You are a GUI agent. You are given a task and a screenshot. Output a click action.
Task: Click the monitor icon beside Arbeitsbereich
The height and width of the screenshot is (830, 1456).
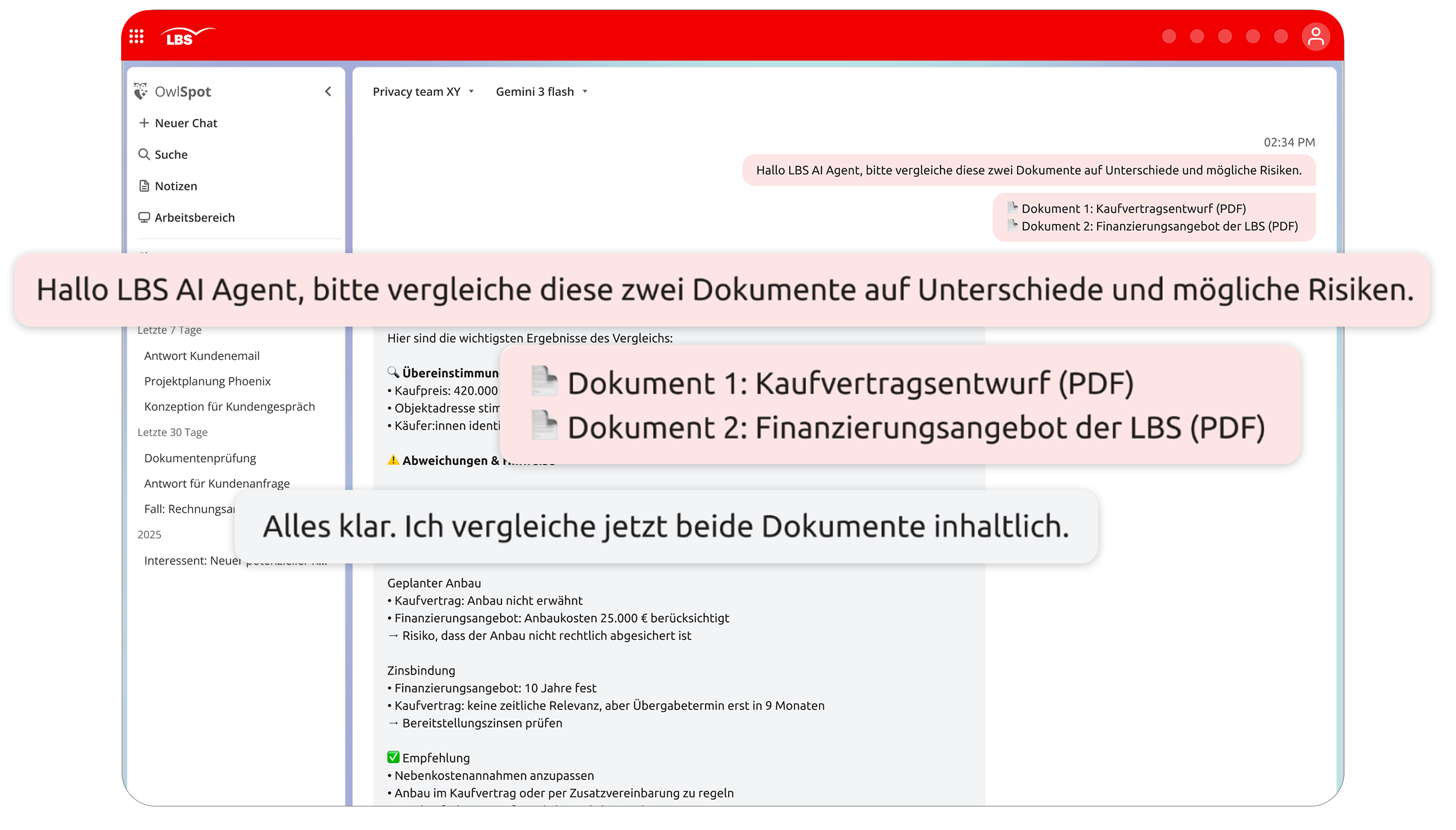click(x=144, y=217)
